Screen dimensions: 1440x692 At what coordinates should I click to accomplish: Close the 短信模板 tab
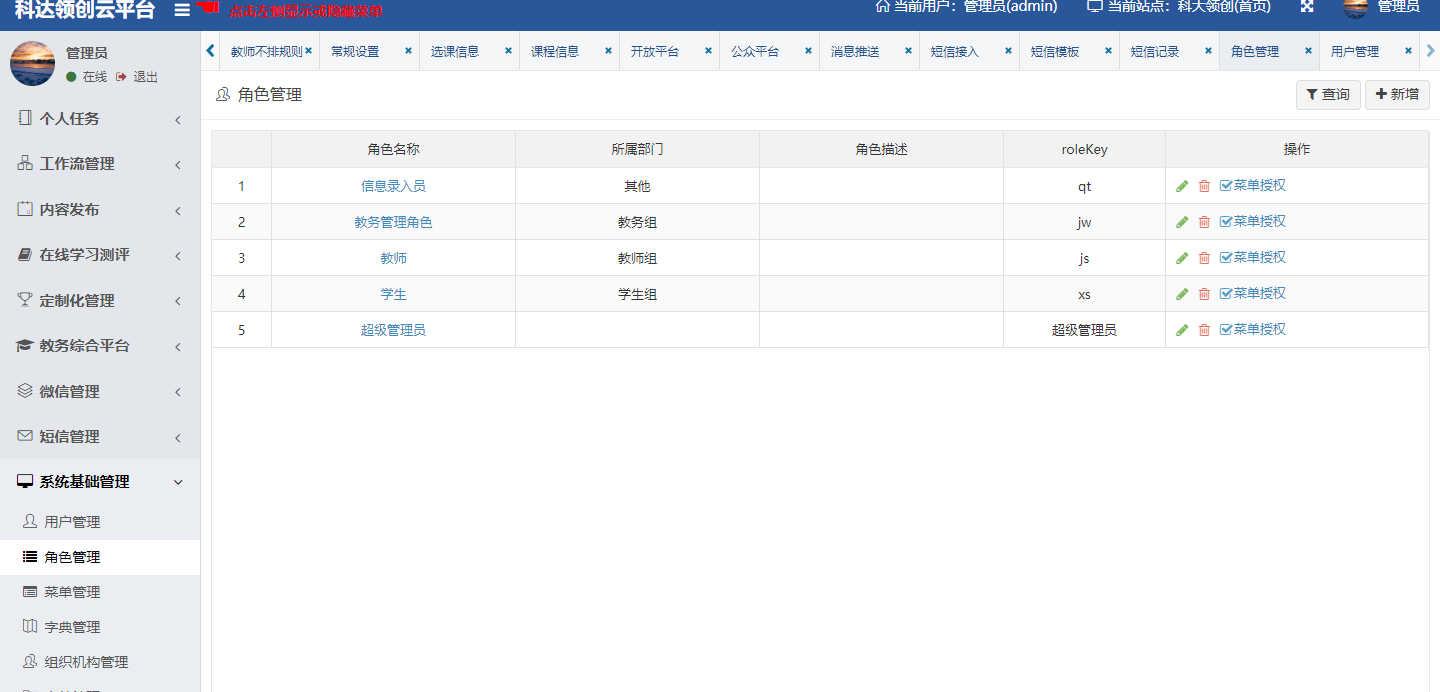tap(1108, 51)
